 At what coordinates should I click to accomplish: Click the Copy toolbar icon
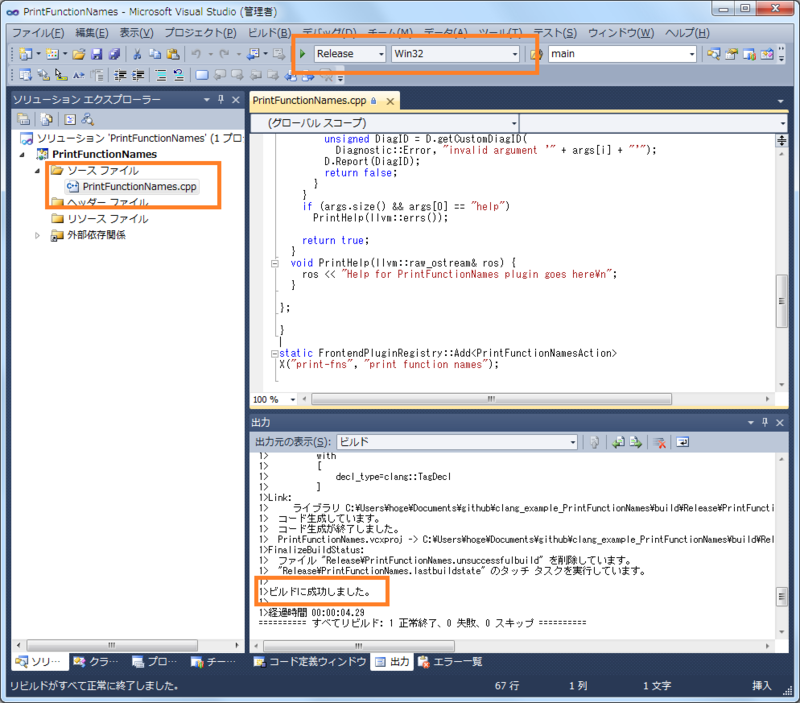155,54
